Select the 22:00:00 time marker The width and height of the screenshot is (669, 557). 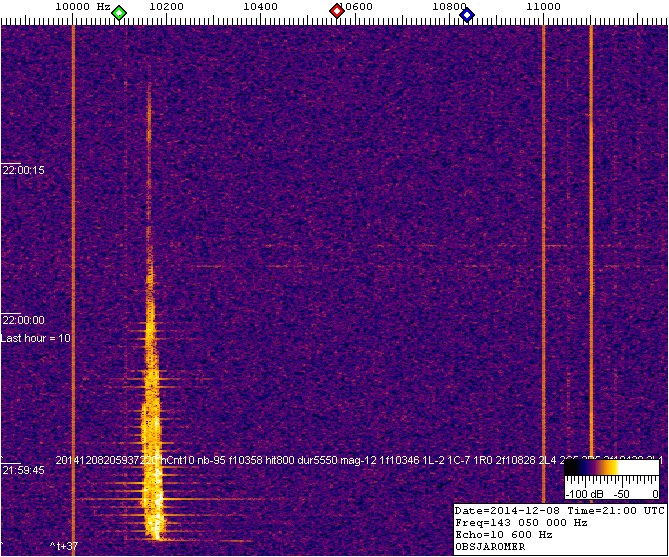23,320
